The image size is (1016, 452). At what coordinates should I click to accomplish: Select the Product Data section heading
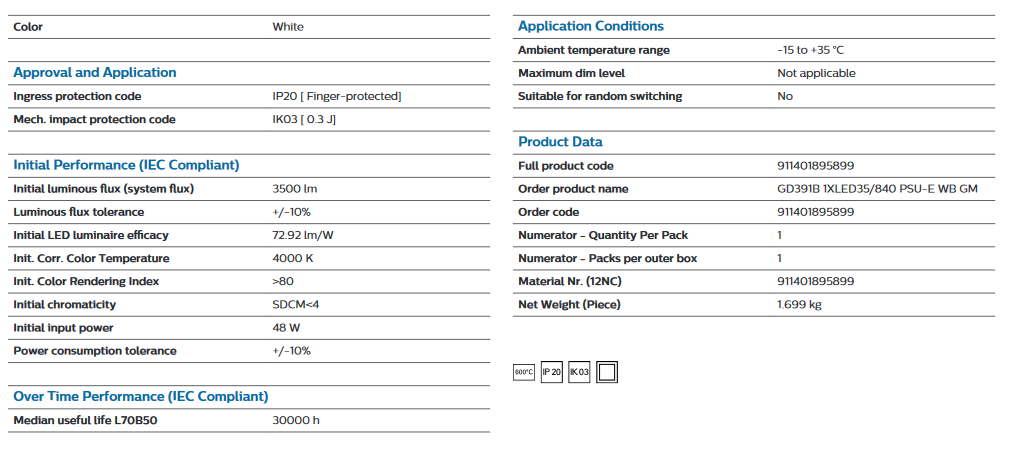pyautogui.click(x=560, y=142)
